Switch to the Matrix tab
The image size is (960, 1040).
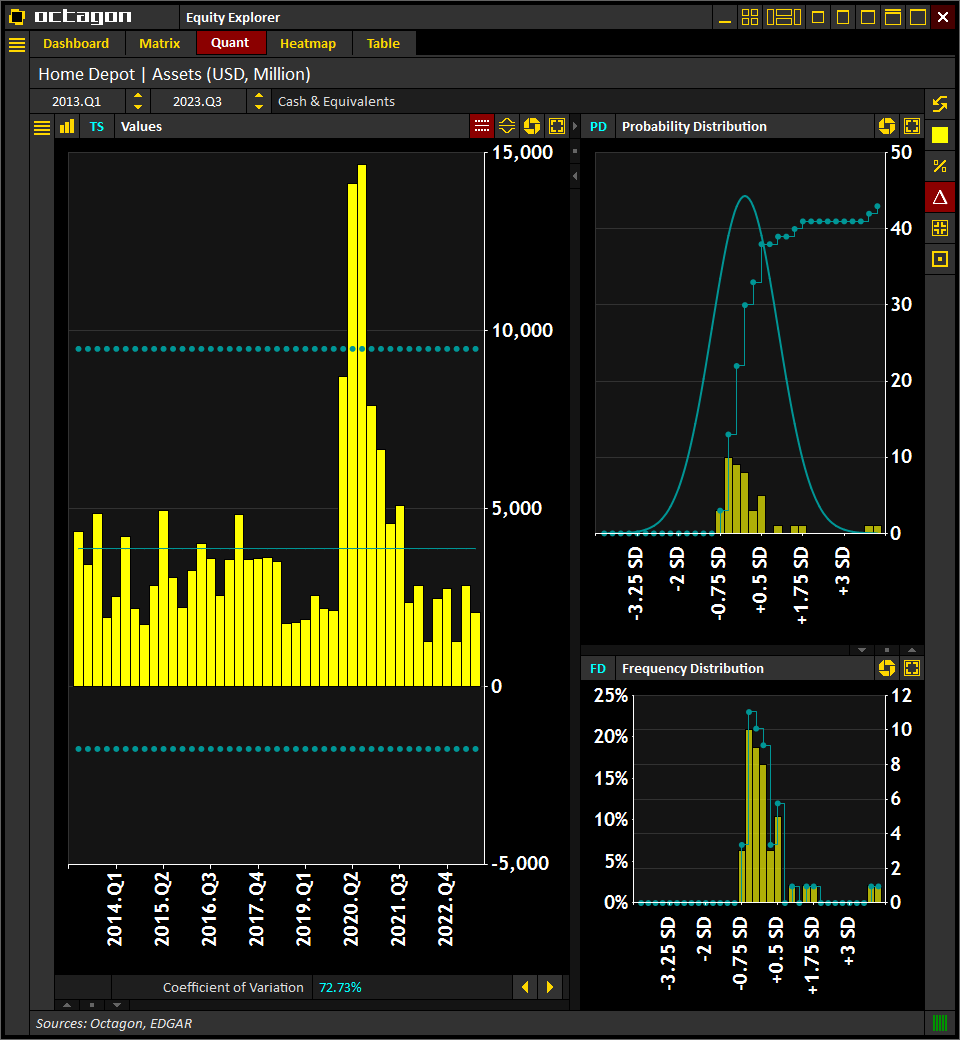[x=159, y=44]
